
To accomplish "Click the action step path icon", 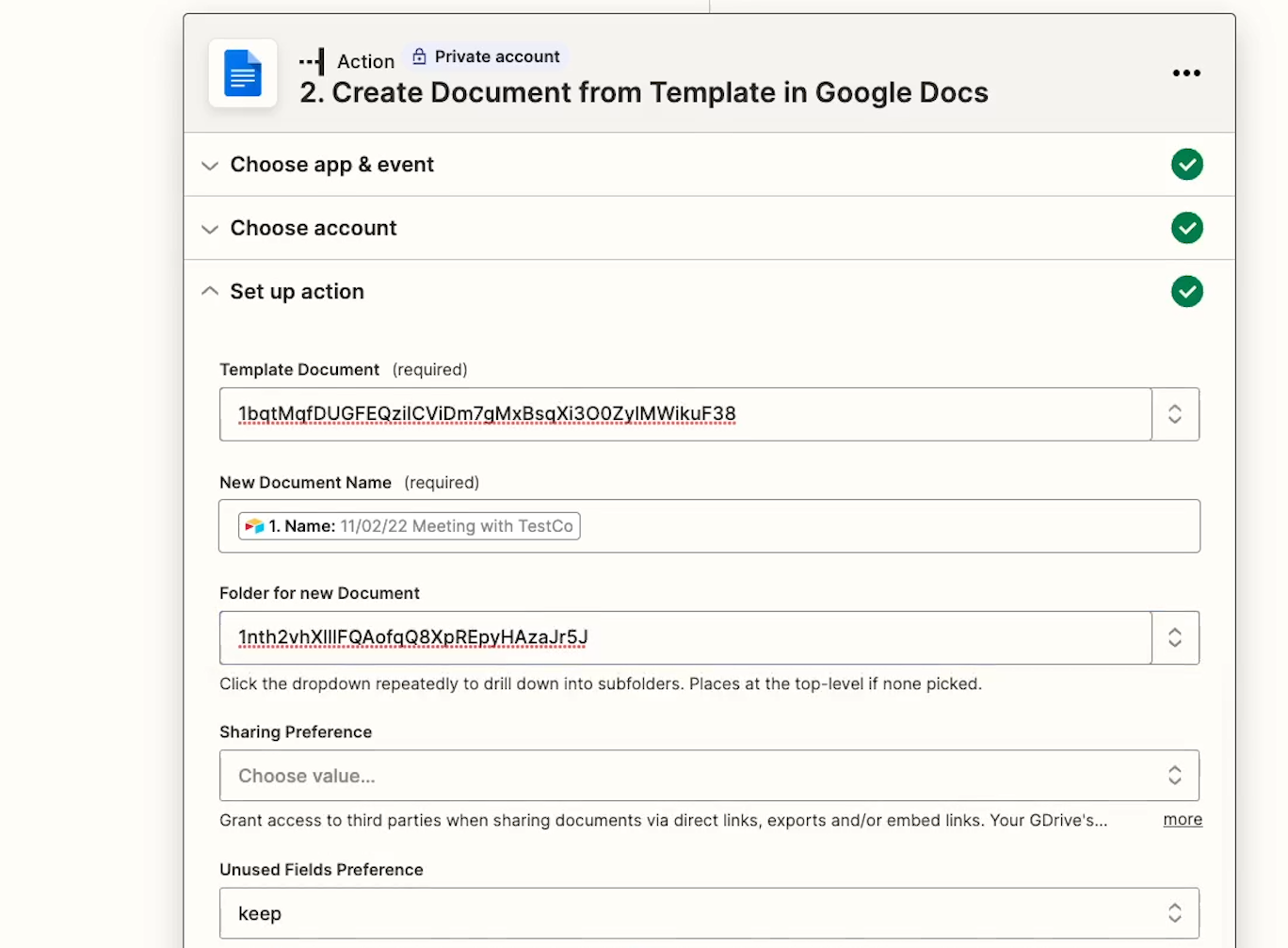I will (312, 61).
